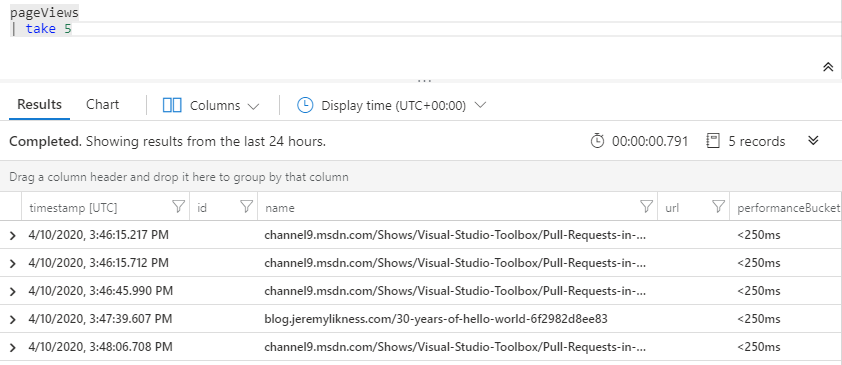Expand the 3:47:39.607 PM row
Screen dimensions: 842x365
(13, 319)
